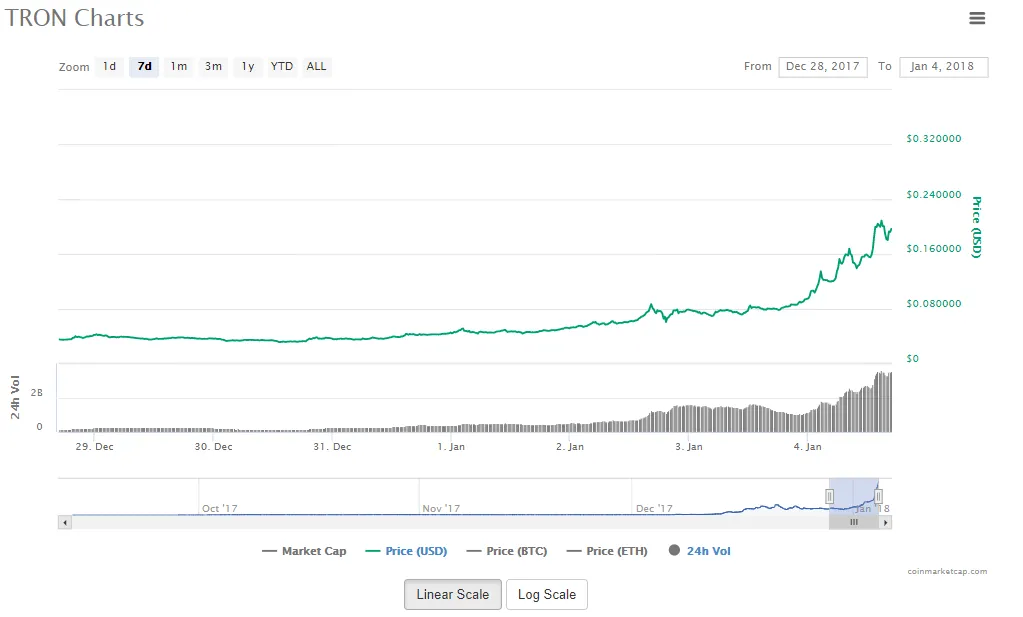The height and width of the screenshot is (617, 1023).
Task: Click the $0.320000 price axis label
Action: coord(934,139)
